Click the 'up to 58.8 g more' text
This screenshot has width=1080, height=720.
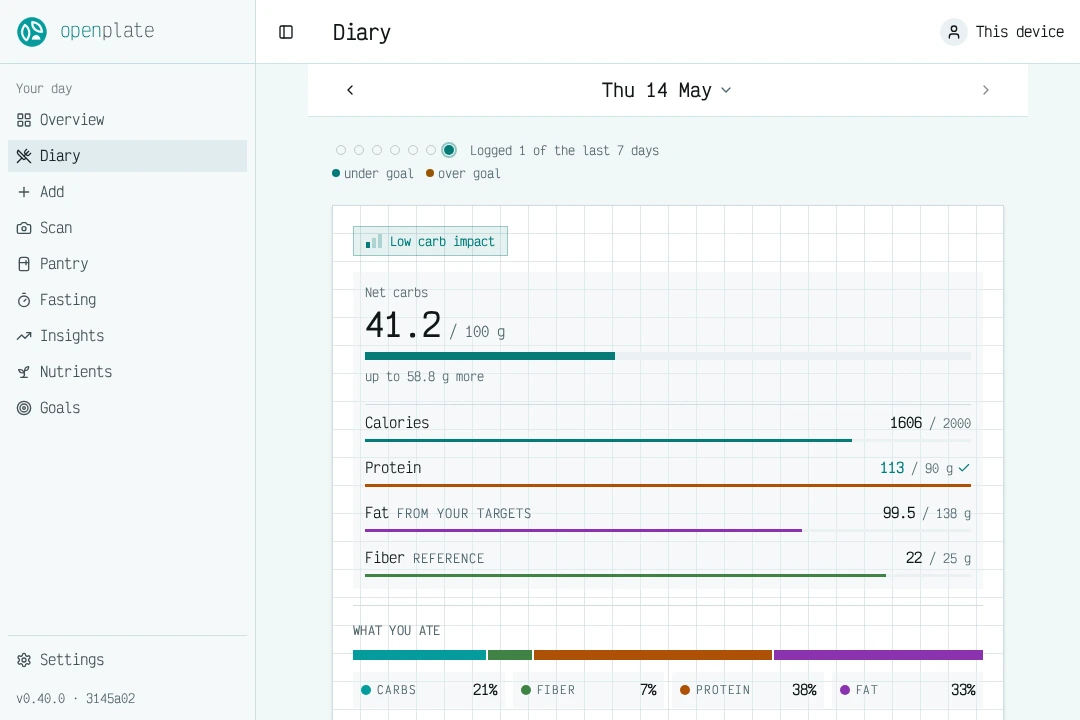(x=424, y=377)
